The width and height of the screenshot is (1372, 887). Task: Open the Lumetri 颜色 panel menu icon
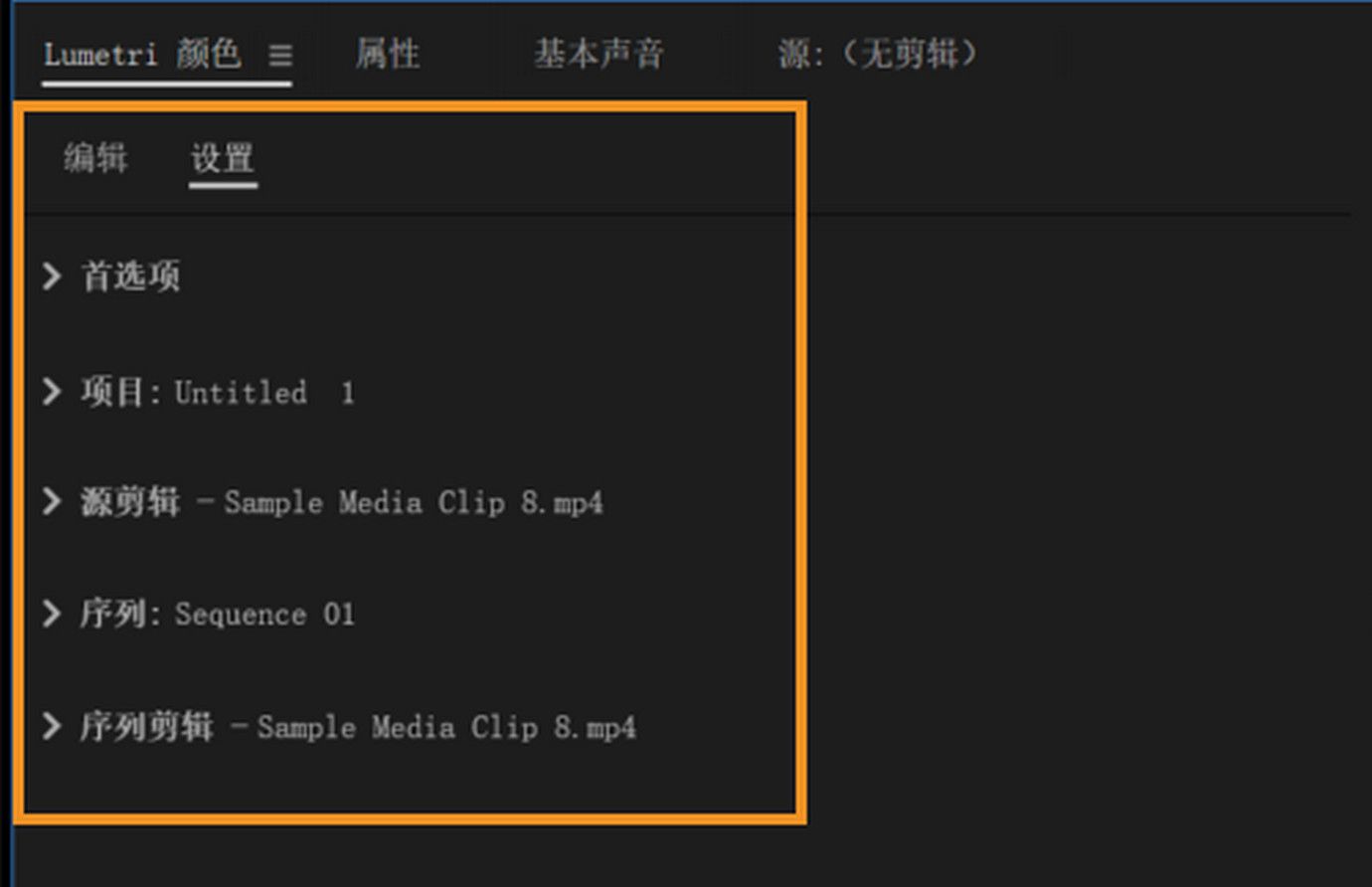pos(280,56)
